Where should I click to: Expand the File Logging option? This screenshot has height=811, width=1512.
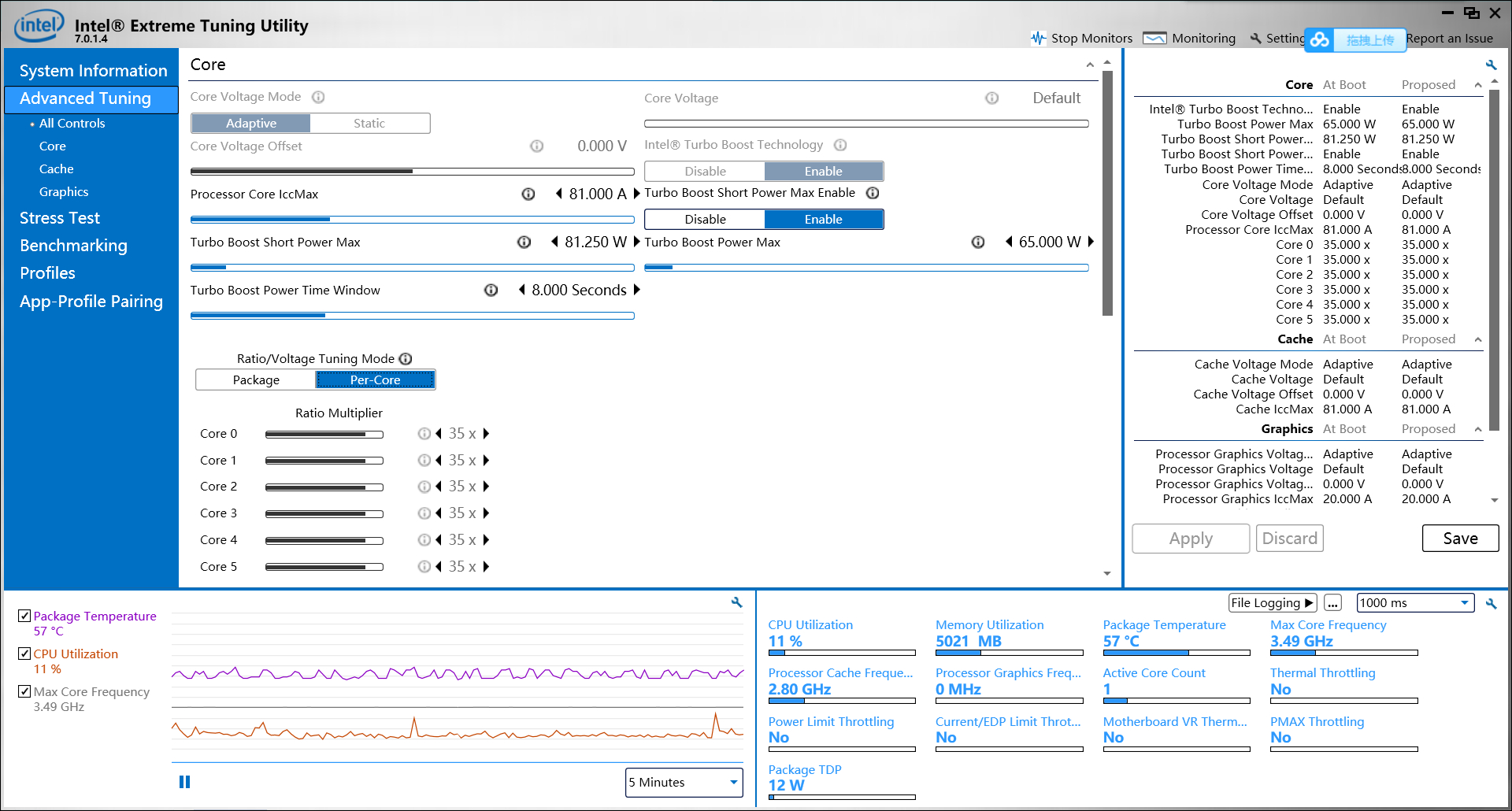1272,602
